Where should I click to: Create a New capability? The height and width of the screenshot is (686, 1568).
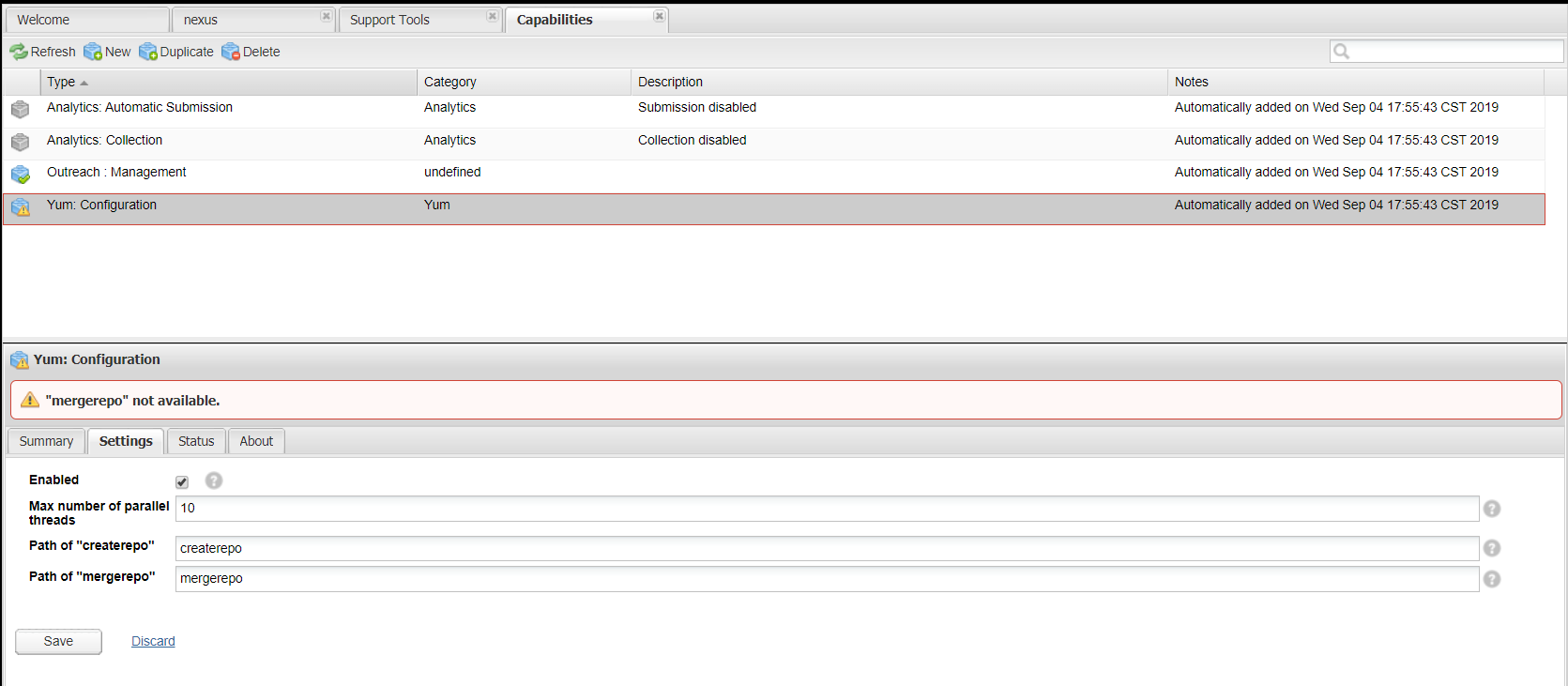(107, 52)
